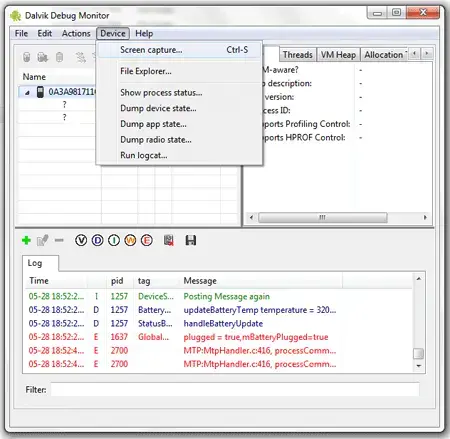Click the garbage collection trash icon
This screenshot has width=450, height=439.
(x=59, y=57)
